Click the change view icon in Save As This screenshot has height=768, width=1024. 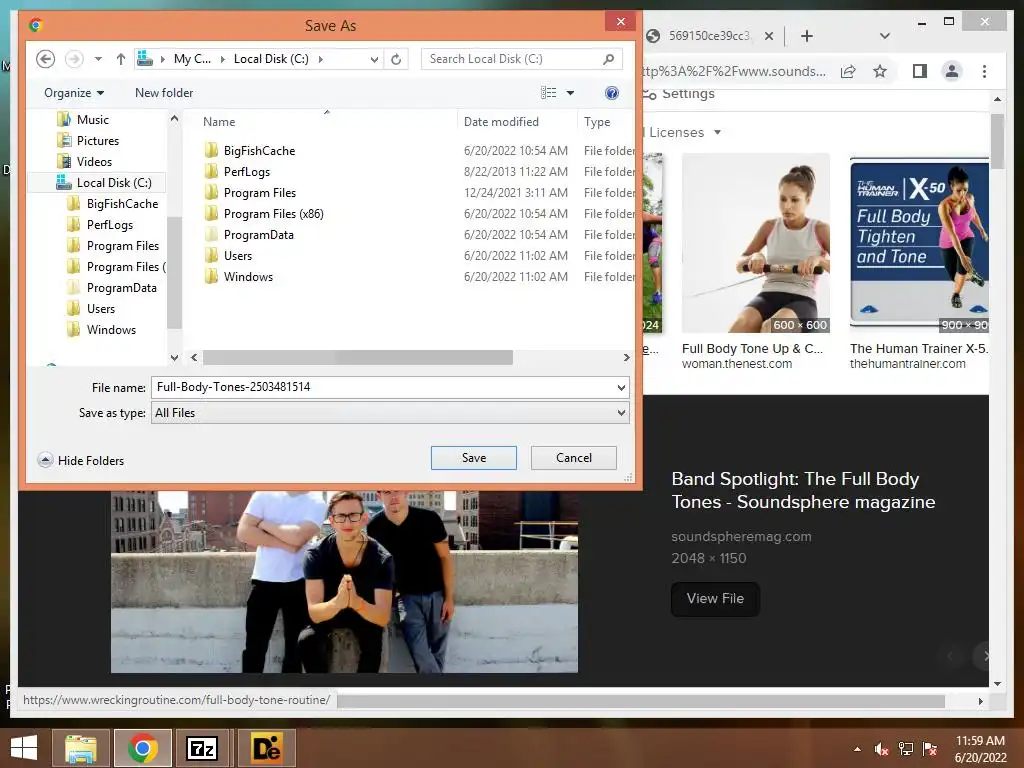coord(549,93)
